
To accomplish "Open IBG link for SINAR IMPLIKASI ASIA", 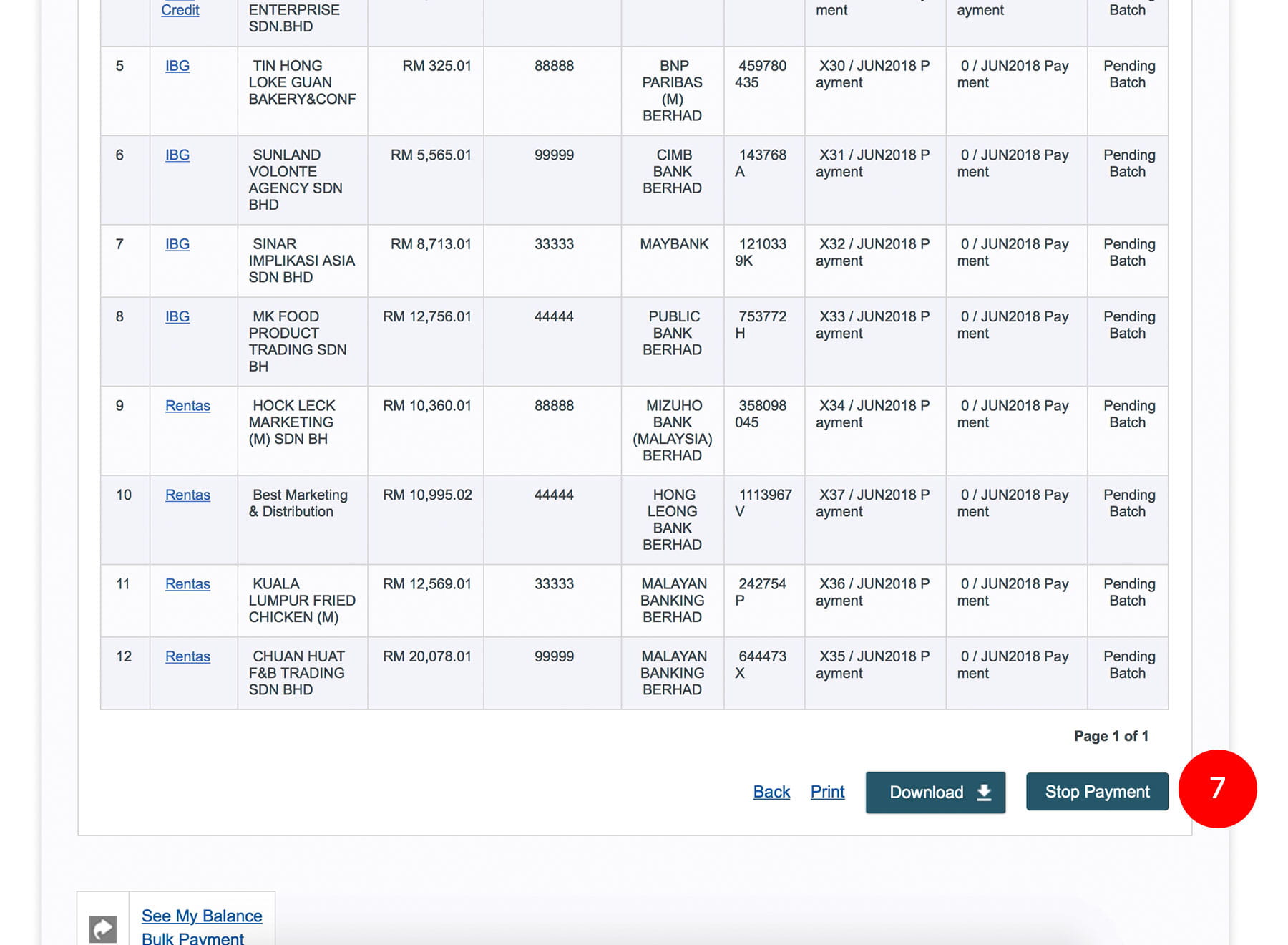I will (177, 244).
